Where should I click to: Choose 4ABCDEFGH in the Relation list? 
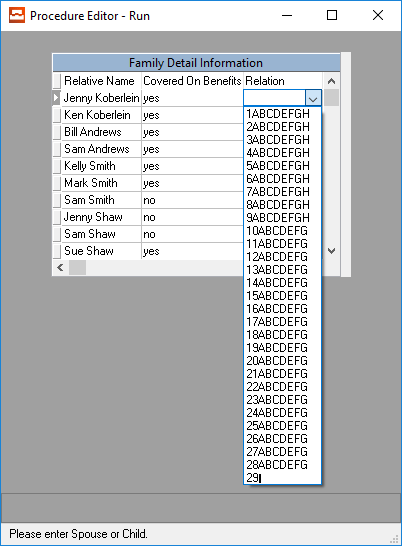coord(282,153)
